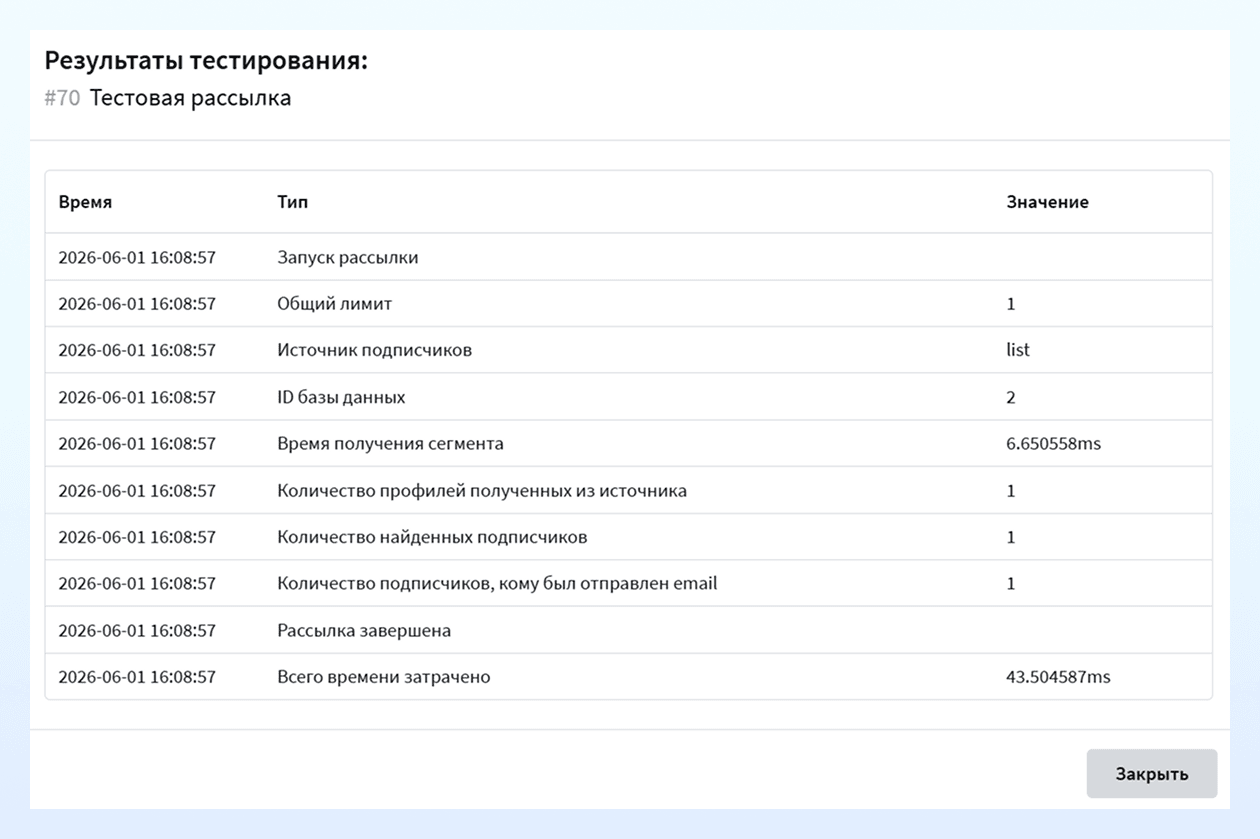
Task: Select the Значение column header
Action: click(x=1047, y=202)
